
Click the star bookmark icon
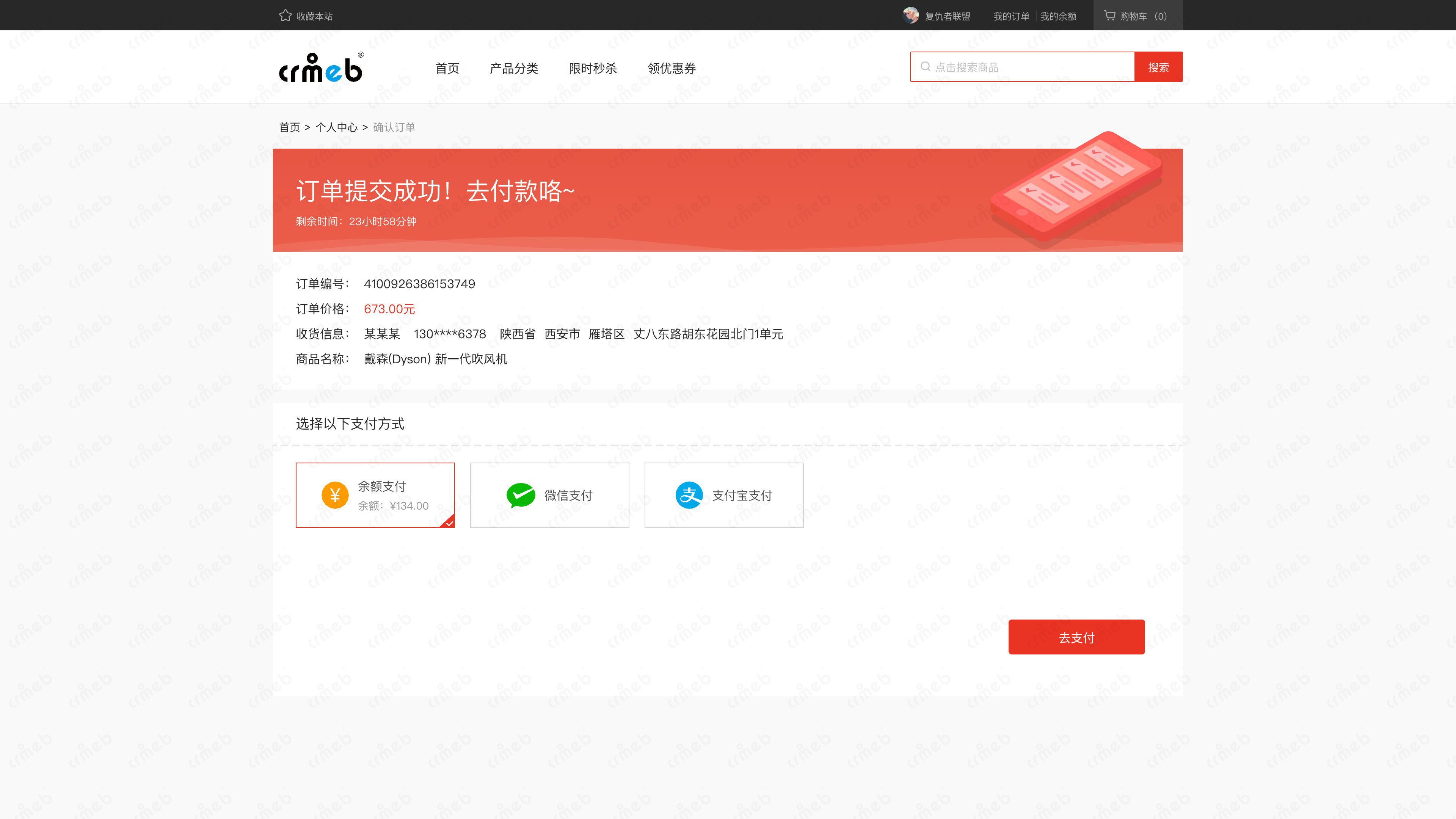tap(285, 16)
